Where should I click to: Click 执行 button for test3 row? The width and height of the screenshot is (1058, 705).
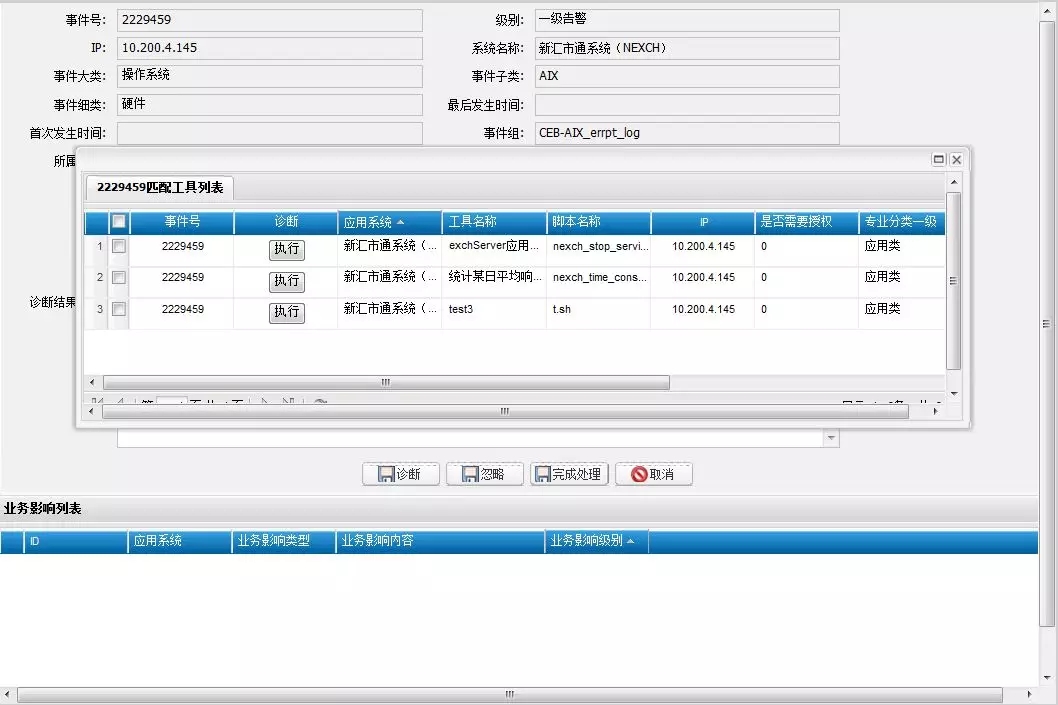click(286, 312)
